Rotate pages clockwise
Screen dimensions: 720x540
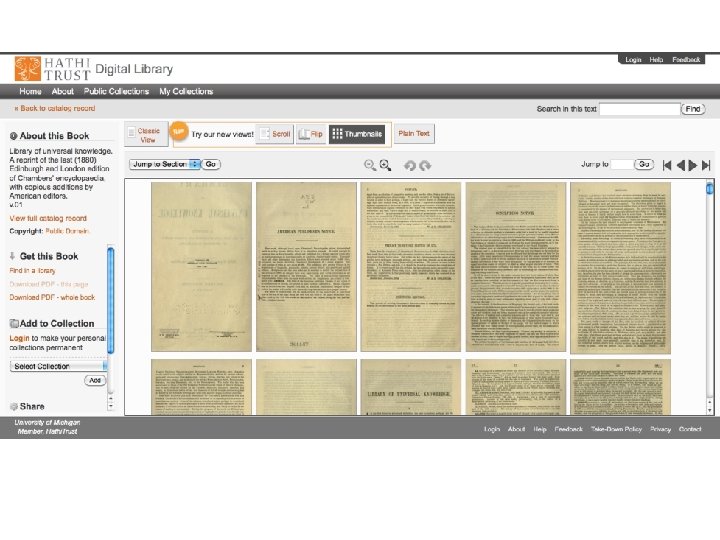(x=425, y=165)
